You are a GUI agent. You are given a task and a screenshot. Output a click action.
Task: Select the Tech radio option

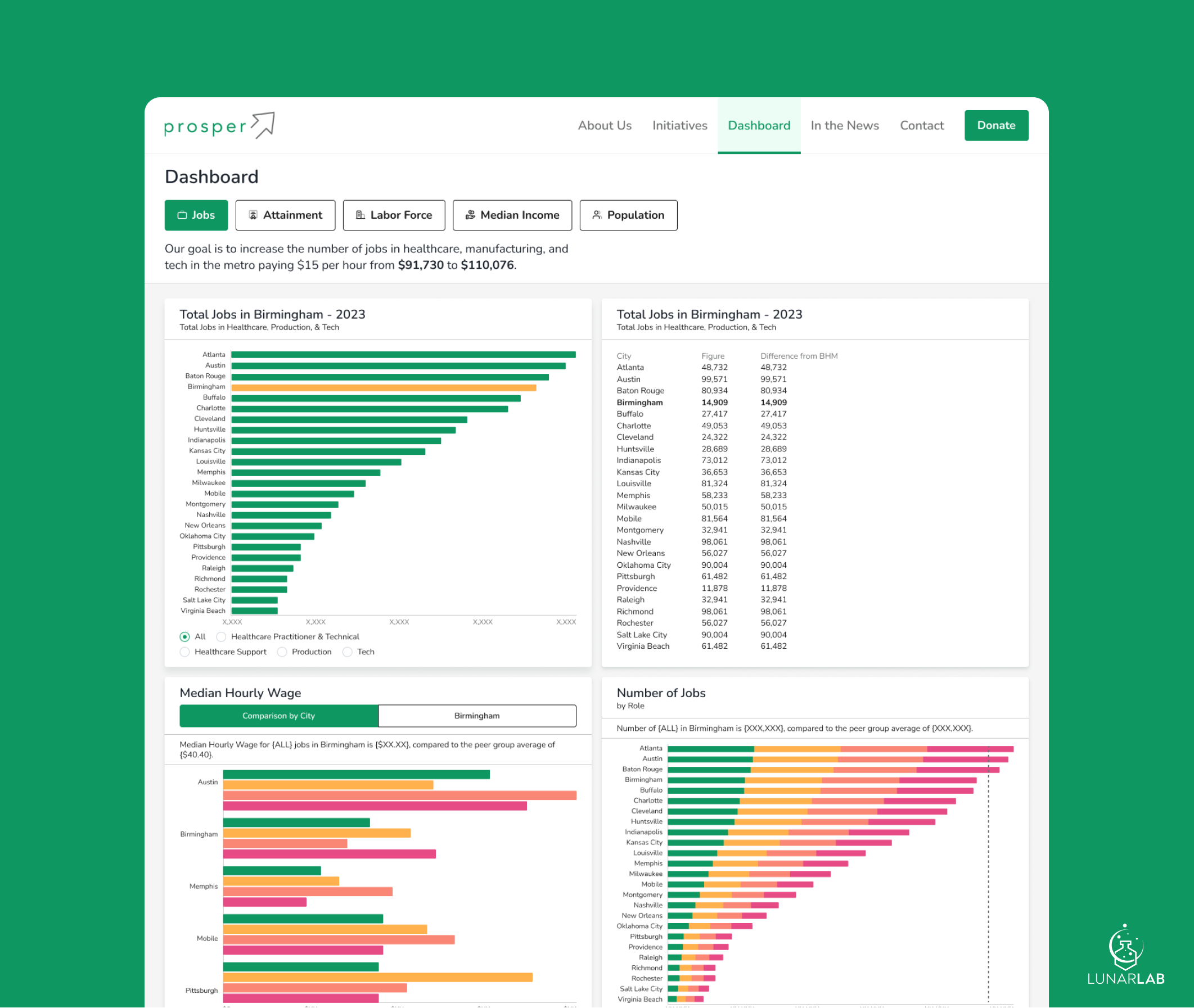[x=347, y=652]
